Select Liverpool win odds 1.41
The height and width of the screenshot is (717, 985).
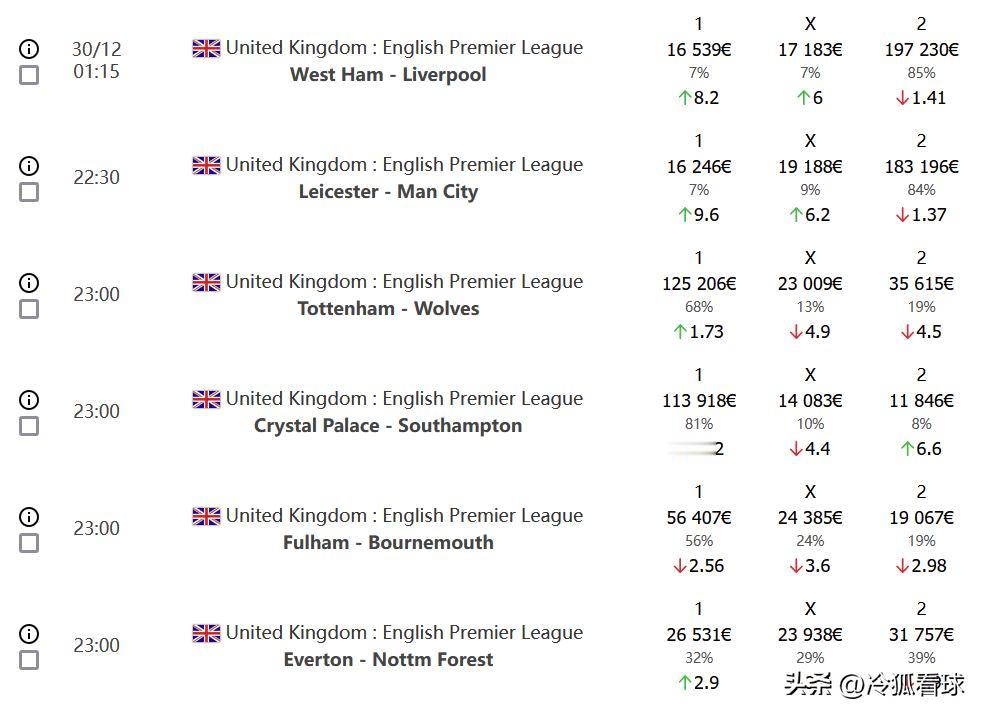921,97
